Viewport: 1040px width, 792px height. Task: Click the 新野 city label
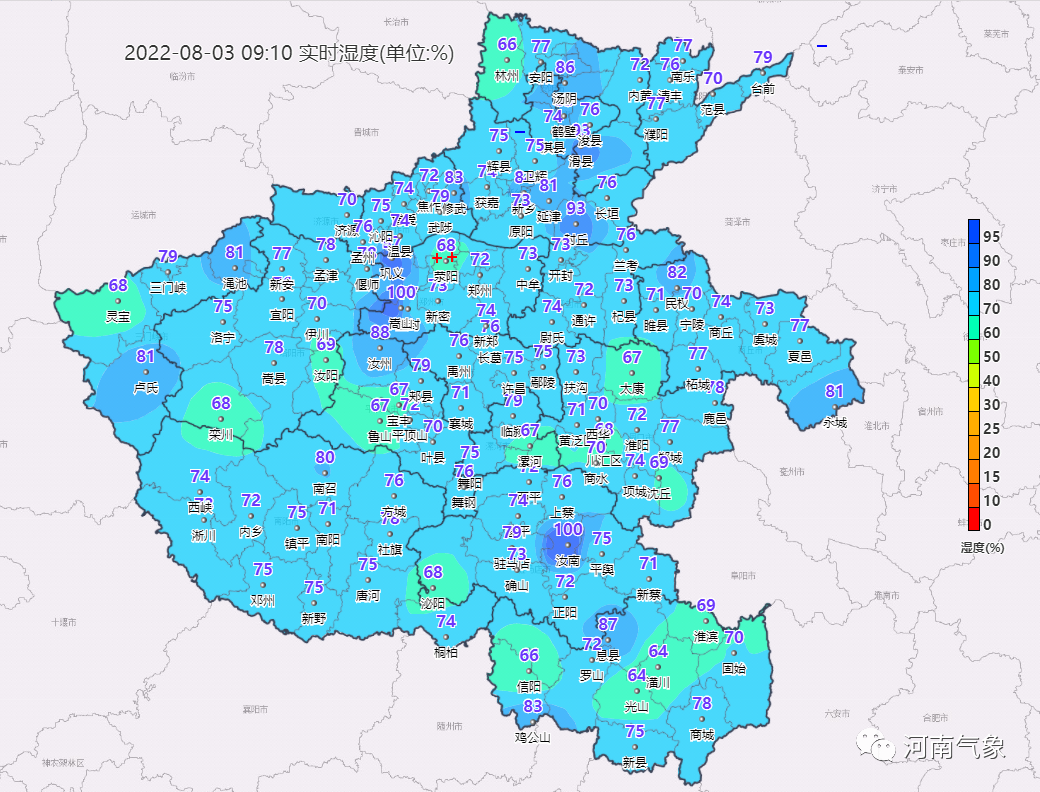click(314, 619)
